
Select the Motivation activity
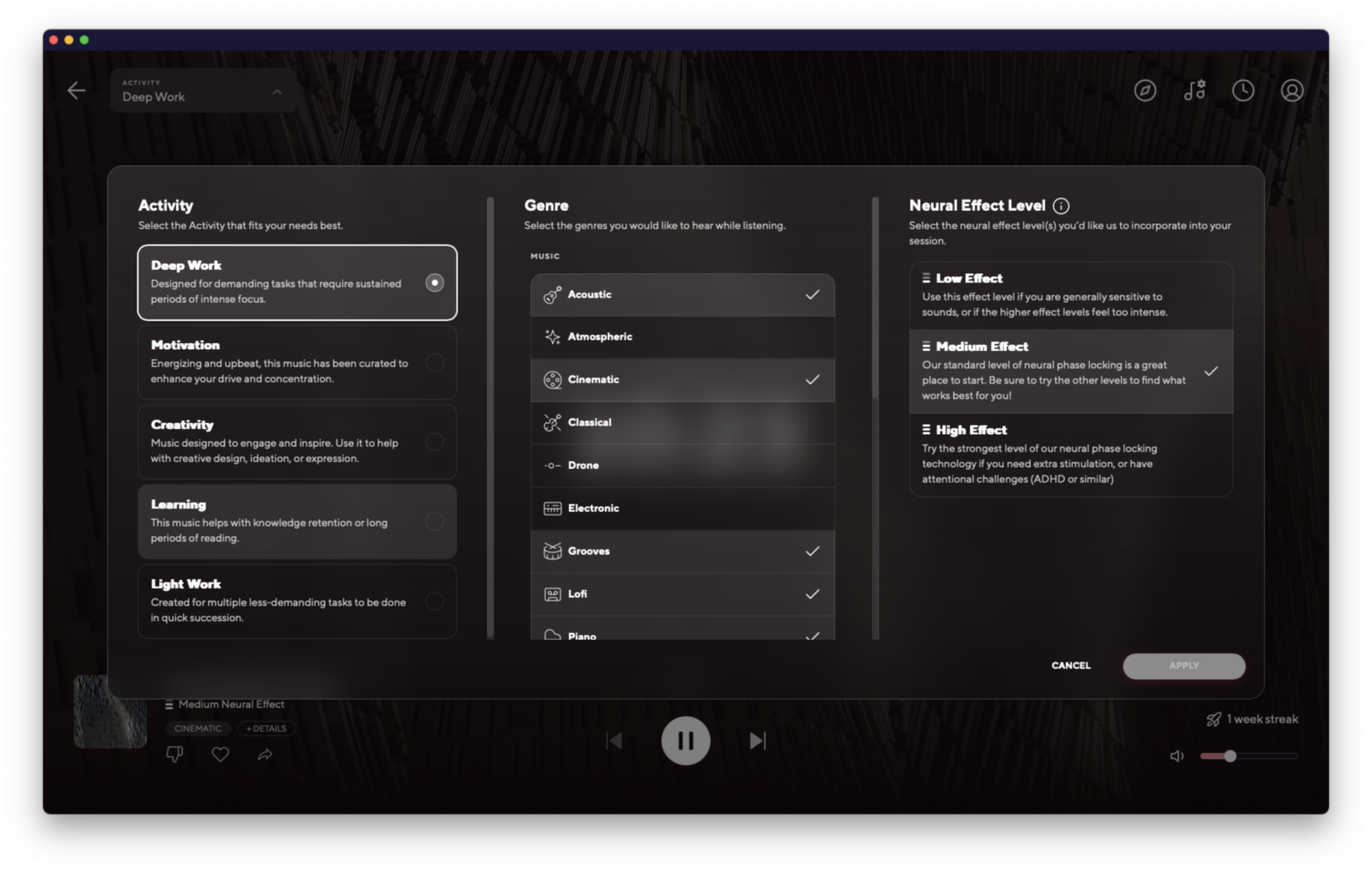[x=297, y=362]
